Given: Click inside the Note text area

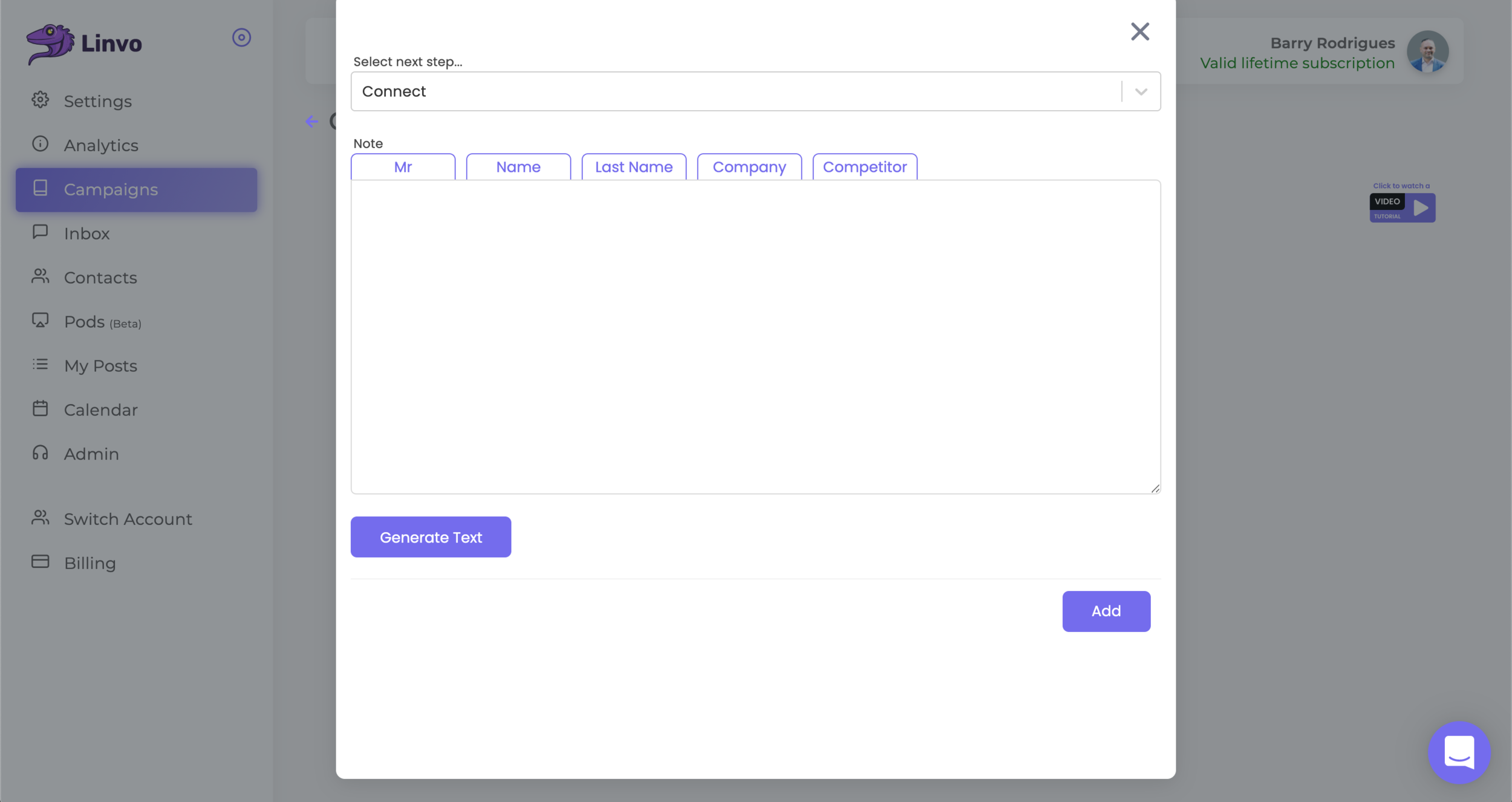Looking at the screenshot, I should [755, 336].
